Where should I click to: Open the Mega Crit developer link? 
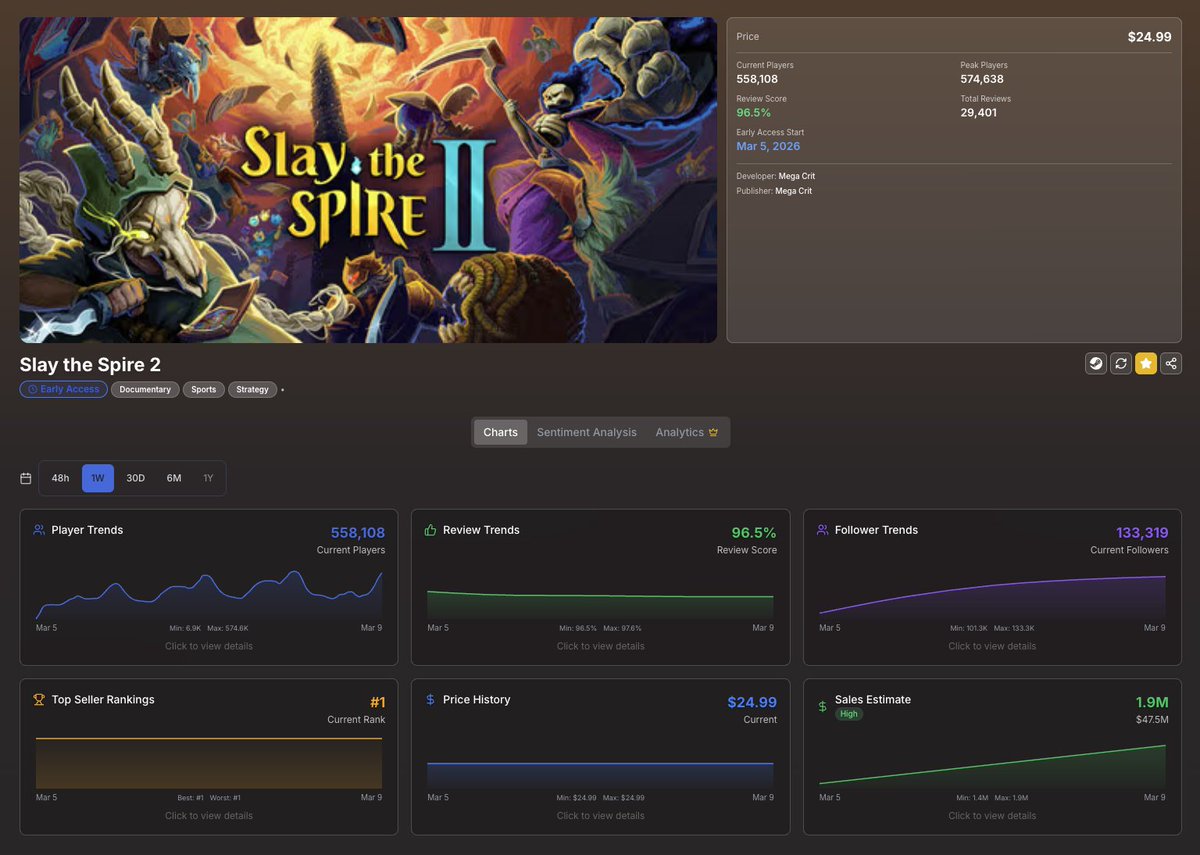796,176
